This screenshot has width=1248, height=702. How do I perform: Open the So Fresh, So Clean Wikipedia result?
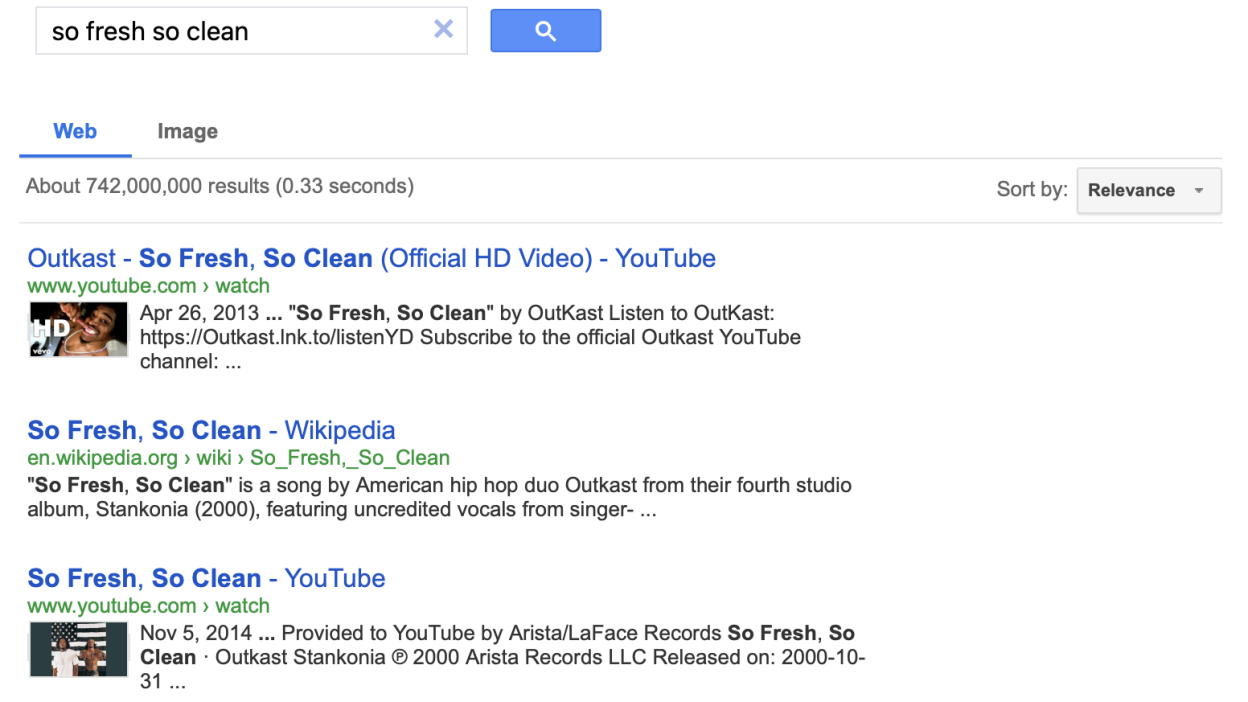click(211, 431)
